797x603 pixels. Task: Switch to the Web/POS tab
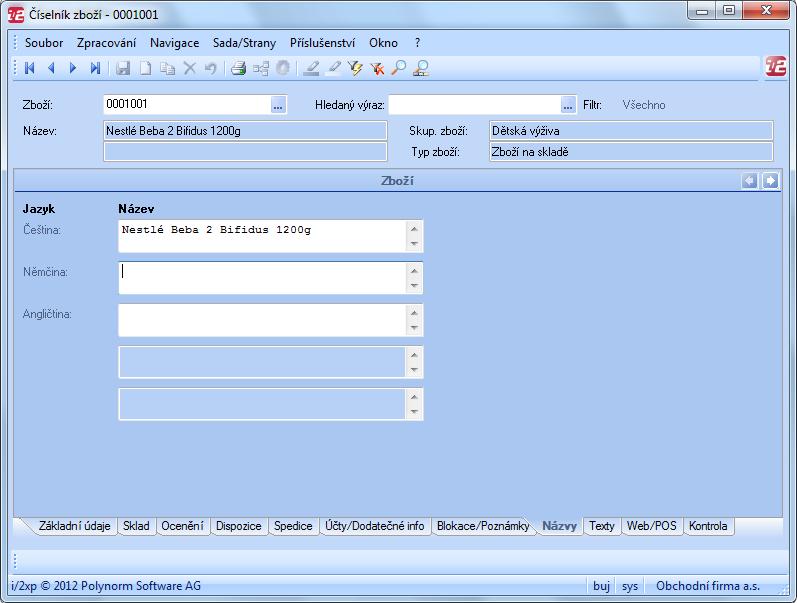(x=652, y=526)
